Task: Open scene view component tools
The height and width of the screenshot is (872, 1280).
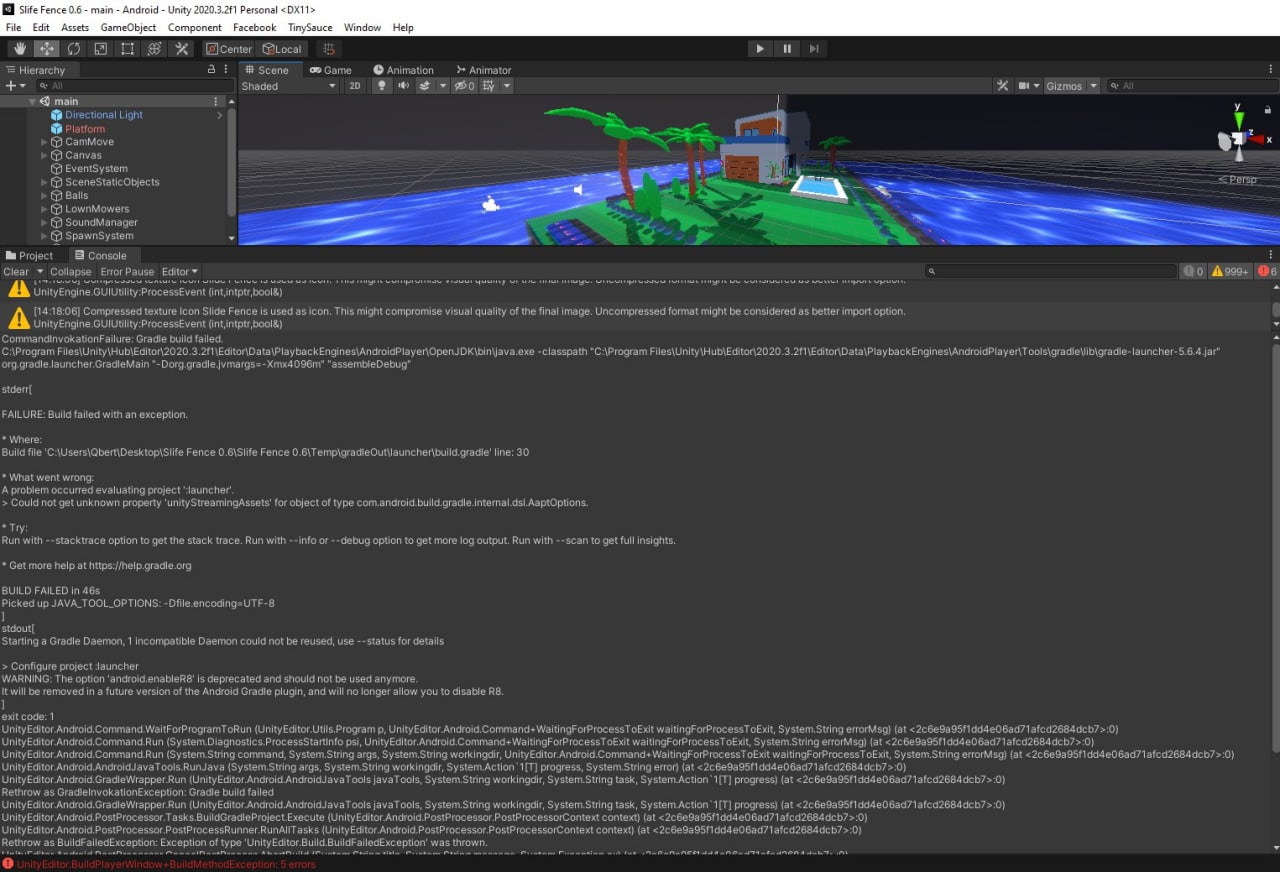Action: click(x=1002, y=86)
